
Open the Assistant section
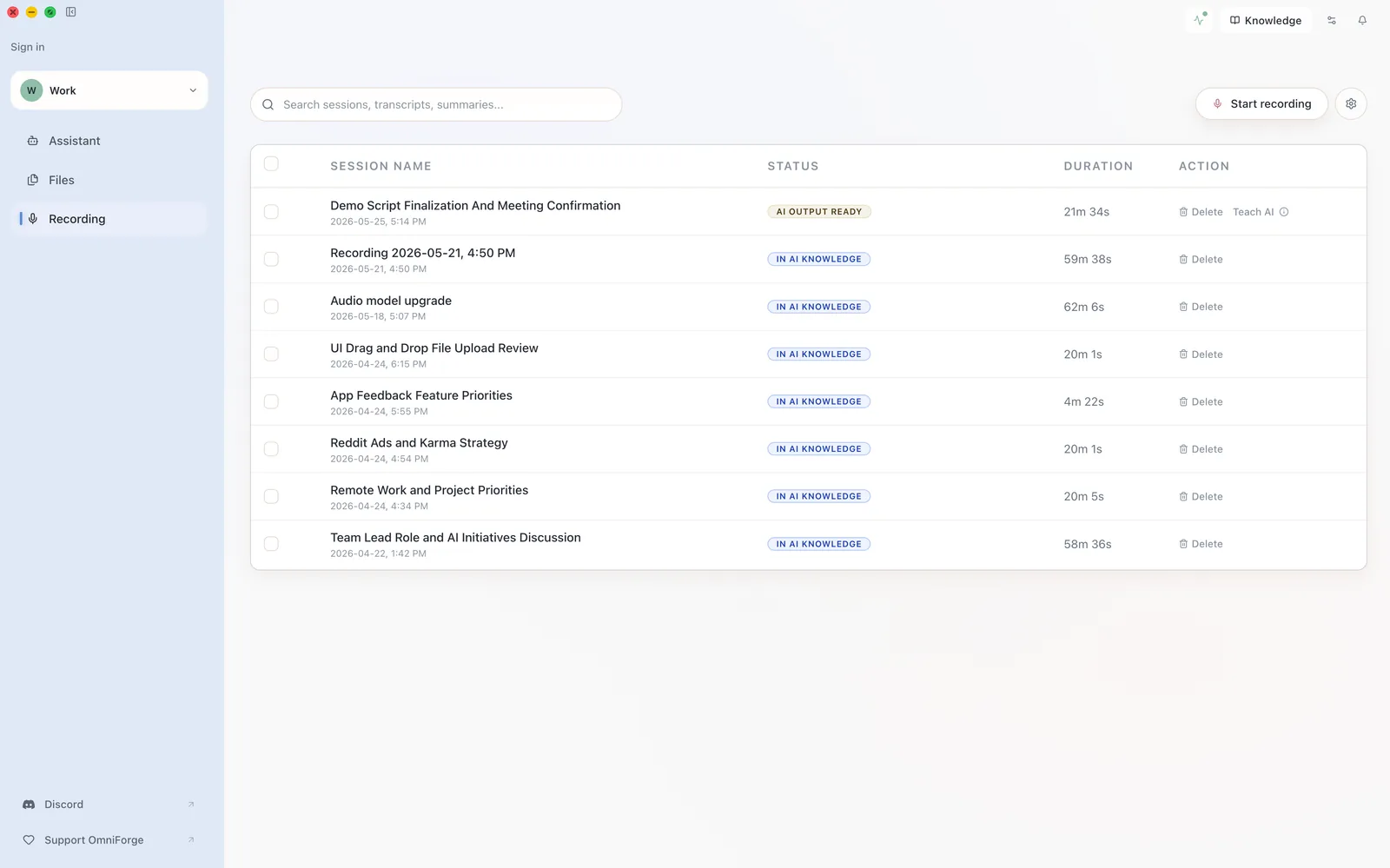pos(109,141)
